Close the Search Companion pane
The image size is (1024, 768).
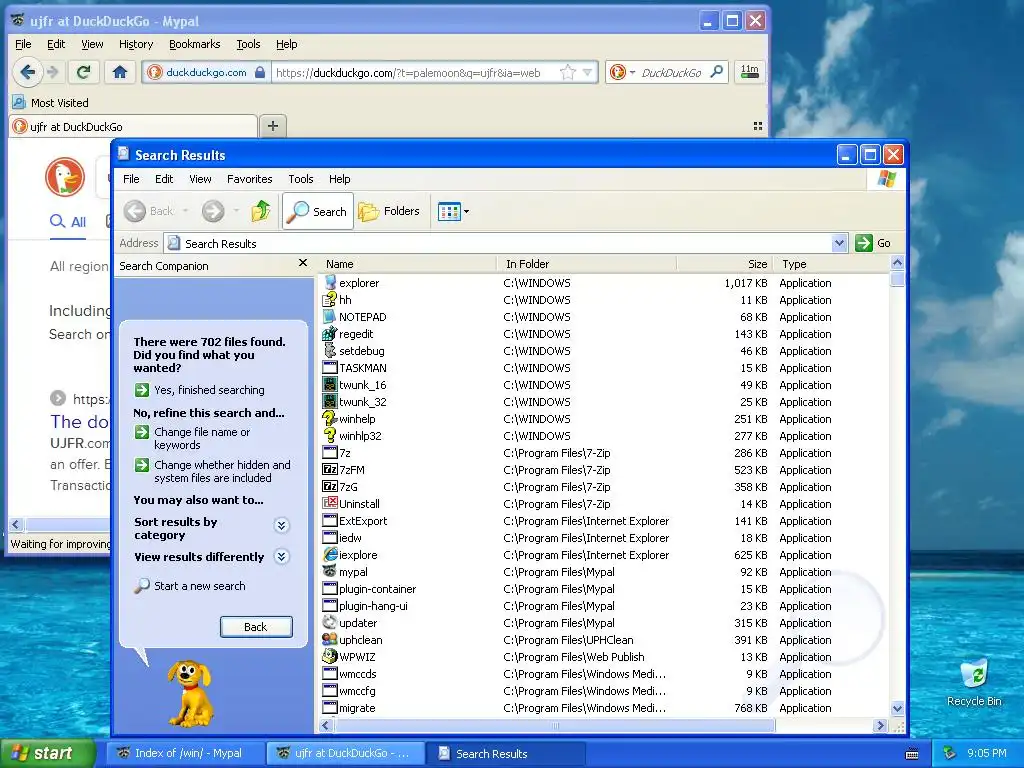[x=302, y=263]
